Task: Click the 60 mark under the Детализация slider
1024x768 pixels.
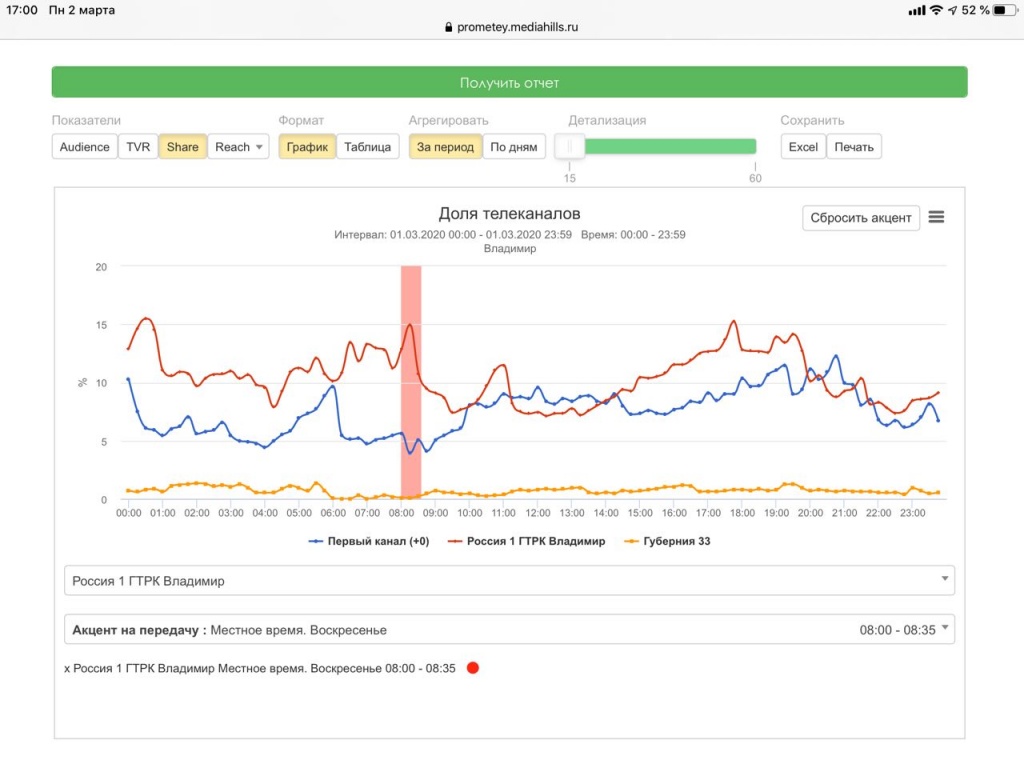Action: 755,178
